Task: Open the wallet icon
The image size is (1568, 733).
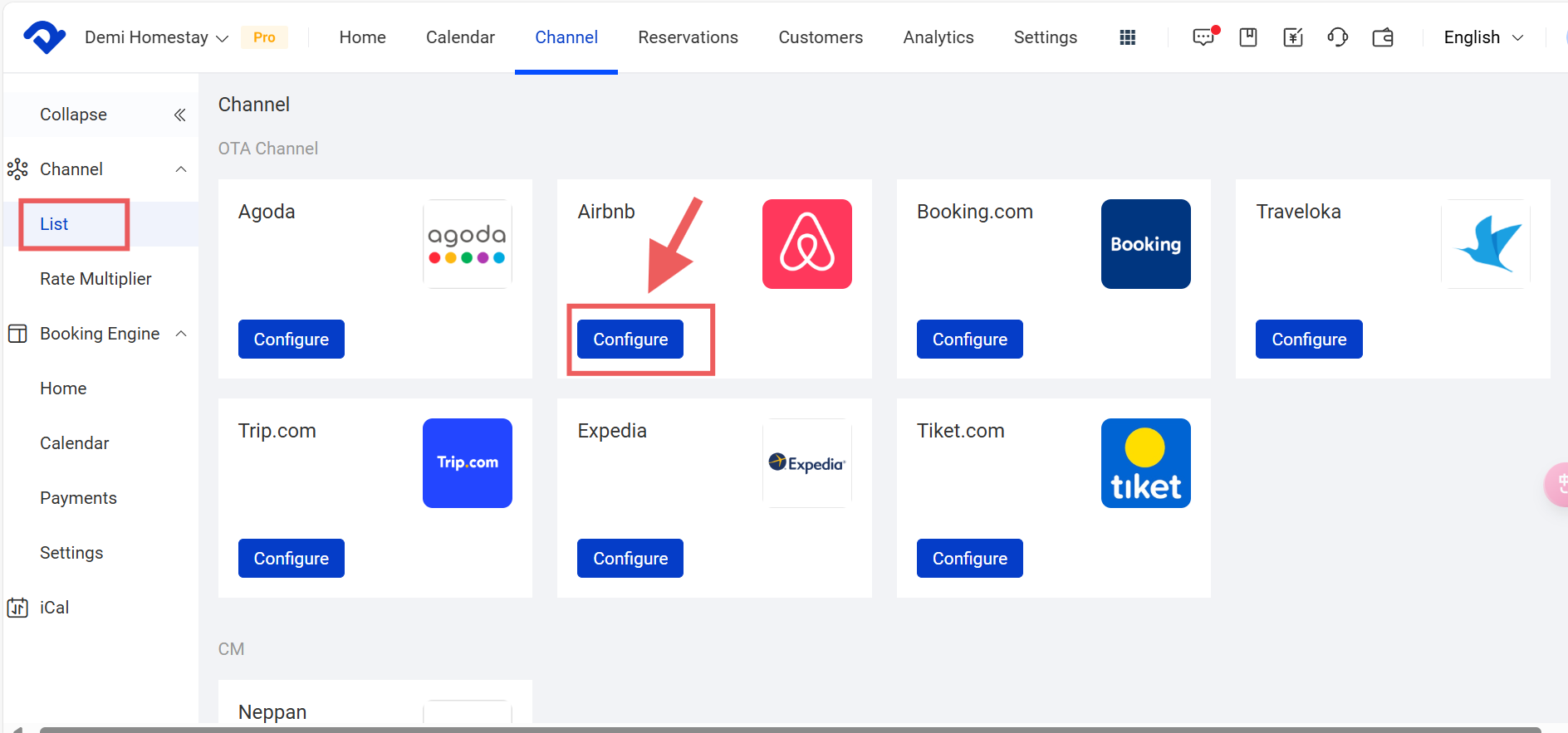Action: (1383, 37)
